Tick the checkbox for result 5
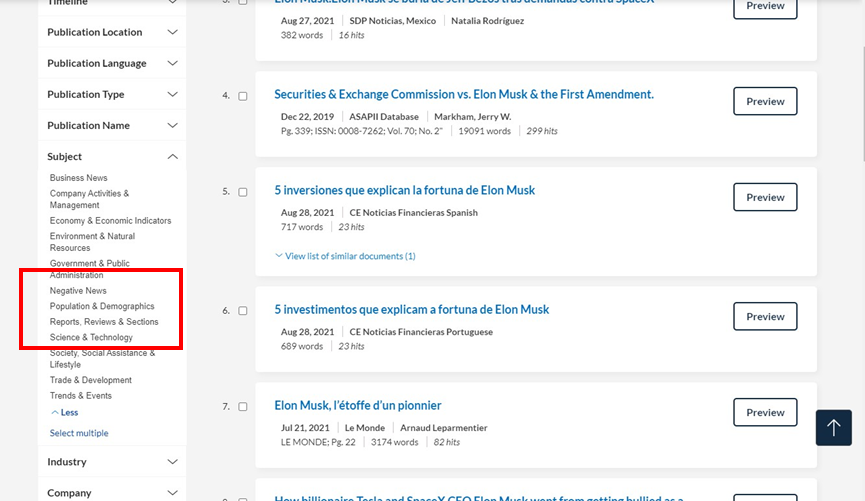Image resolution: width=865 pixels, height=501 pixels. (x=243, y=192)
